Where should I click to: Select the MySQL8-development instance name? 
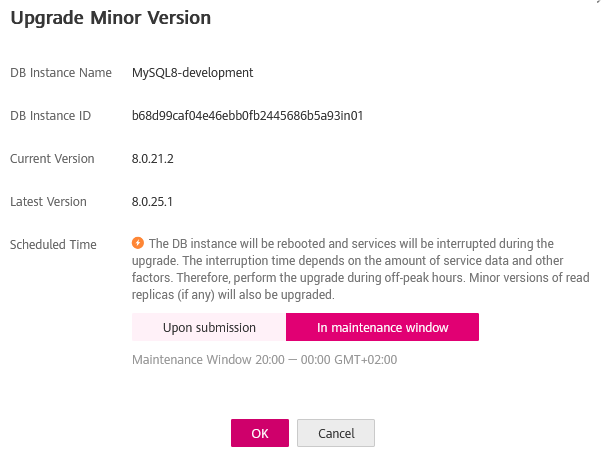coord(193,73)
